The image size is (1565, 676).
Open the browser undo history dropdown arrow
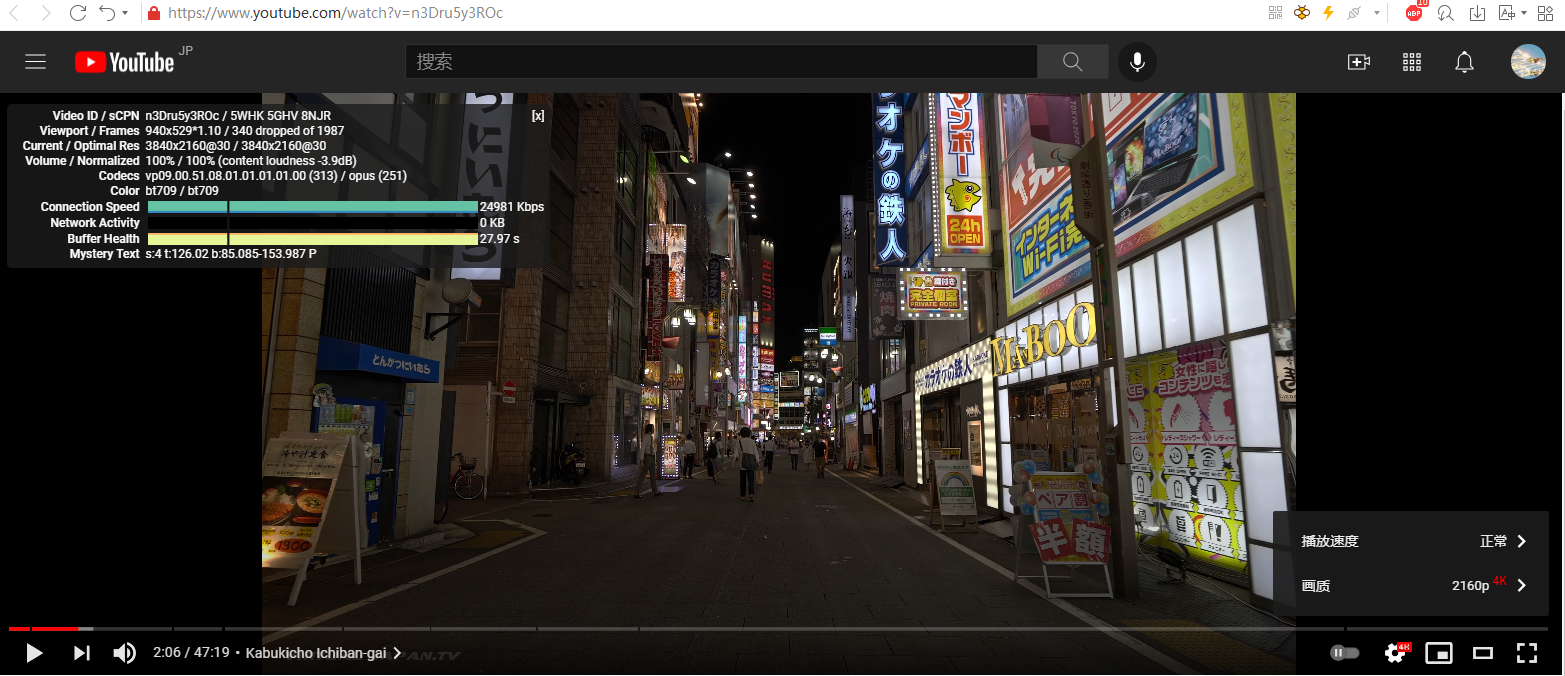[125, 14]
